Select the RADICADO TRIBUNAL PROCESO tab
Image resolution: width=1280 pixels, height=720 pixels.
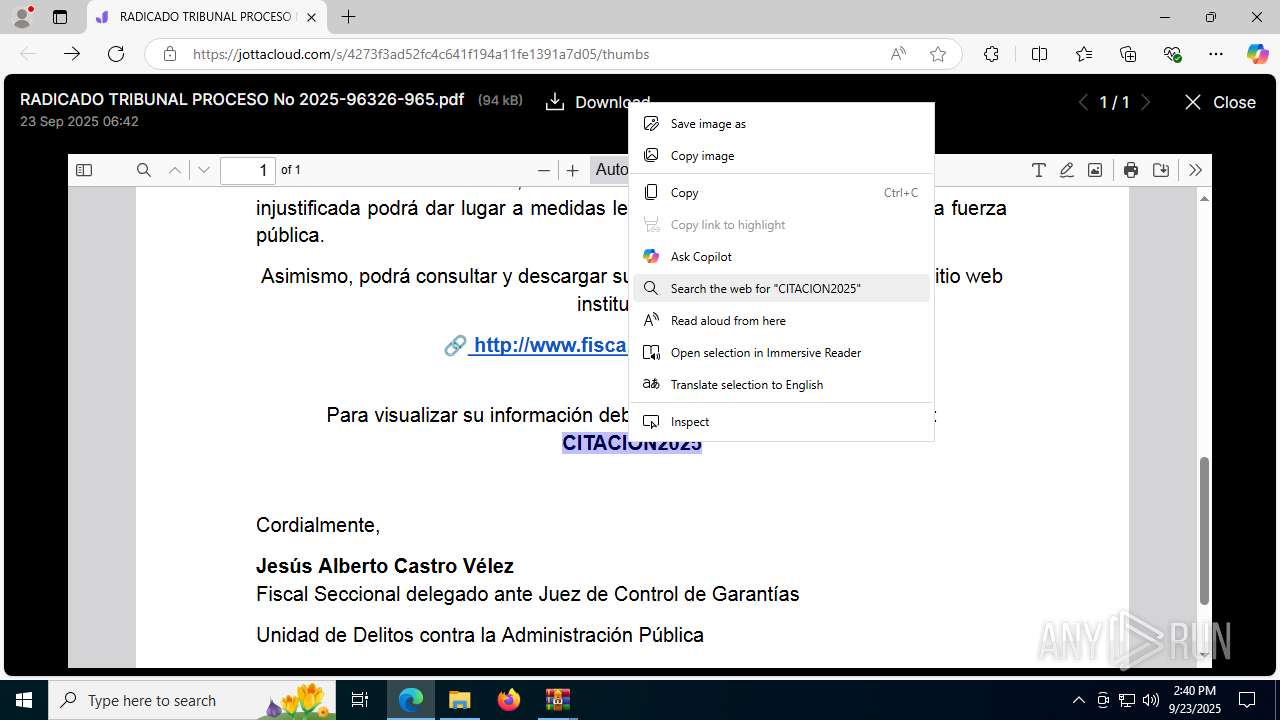[207, 17]
